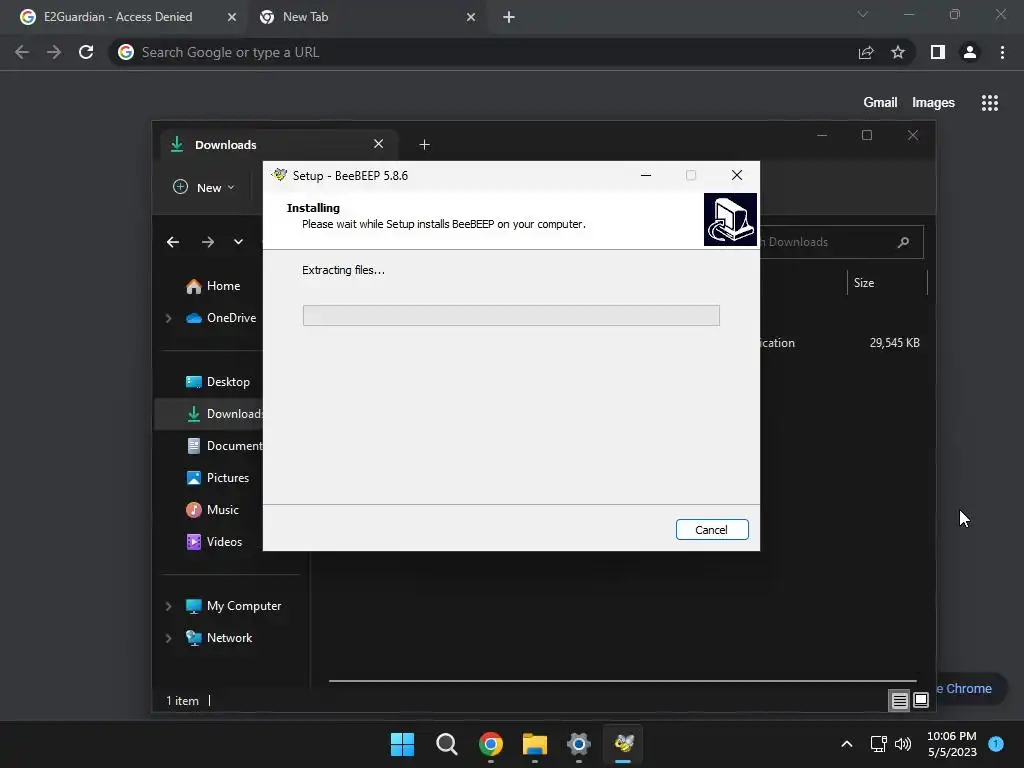
Task: Open Home in Explorer sidebar
Action: tap(214, 286)
